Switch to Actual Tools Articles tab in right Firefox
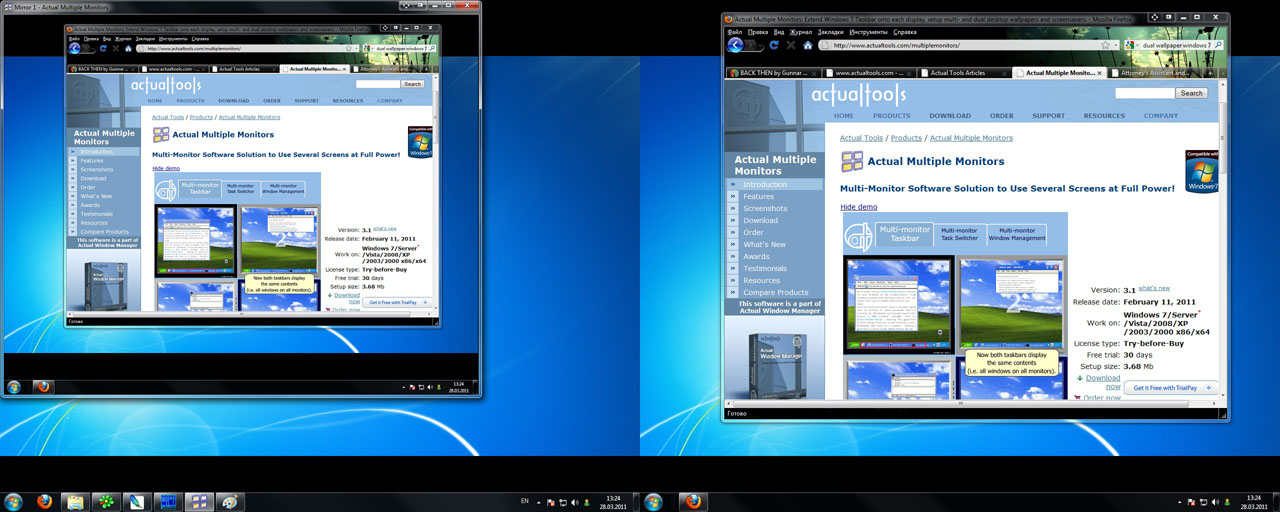The width and height of the screenshot is (1280, 512). tap(965, 73)
